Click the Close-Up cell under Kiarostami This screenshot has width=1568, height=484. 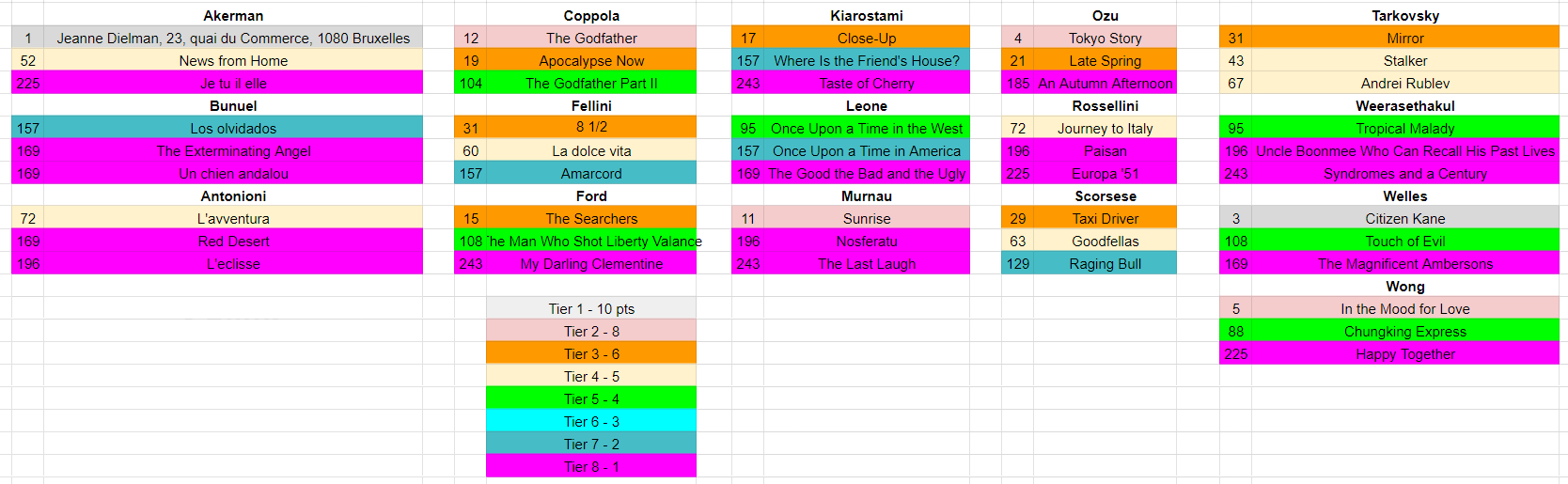point(866,39)
